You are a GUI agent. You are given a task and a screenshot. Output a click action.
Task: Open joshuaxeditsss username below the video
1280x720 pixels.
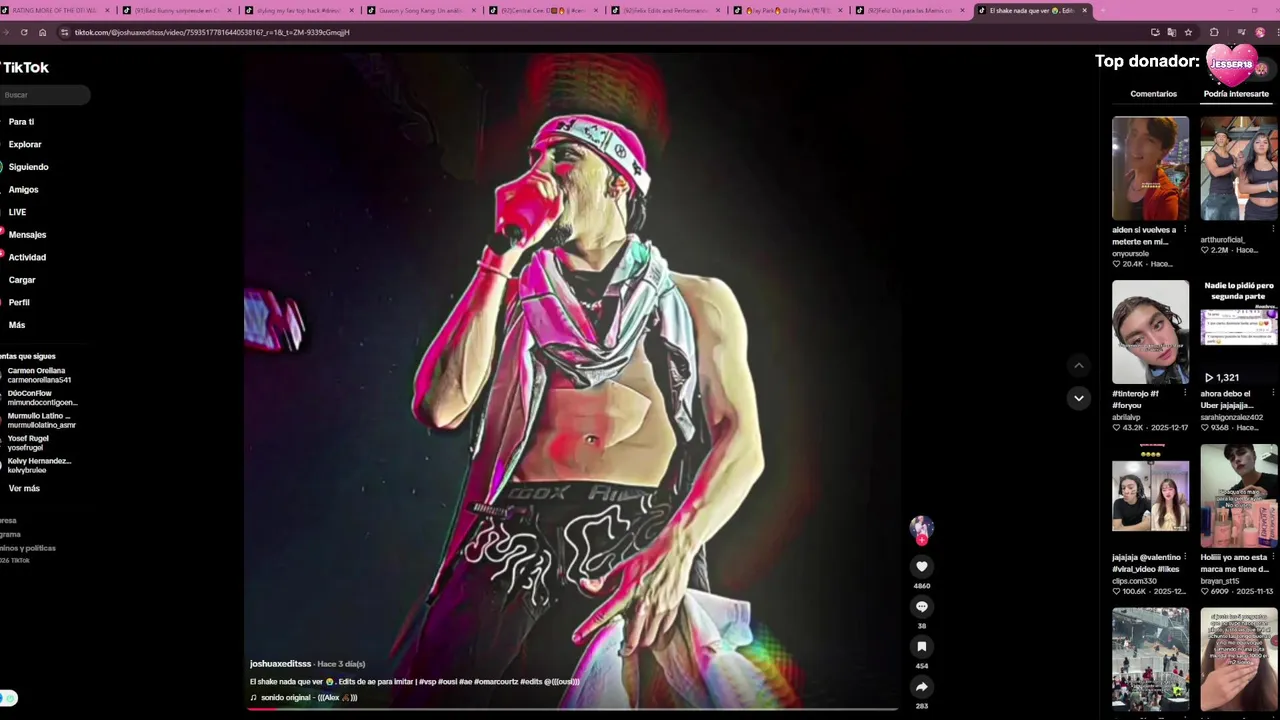pyautogui.click(x=280, y=664)
